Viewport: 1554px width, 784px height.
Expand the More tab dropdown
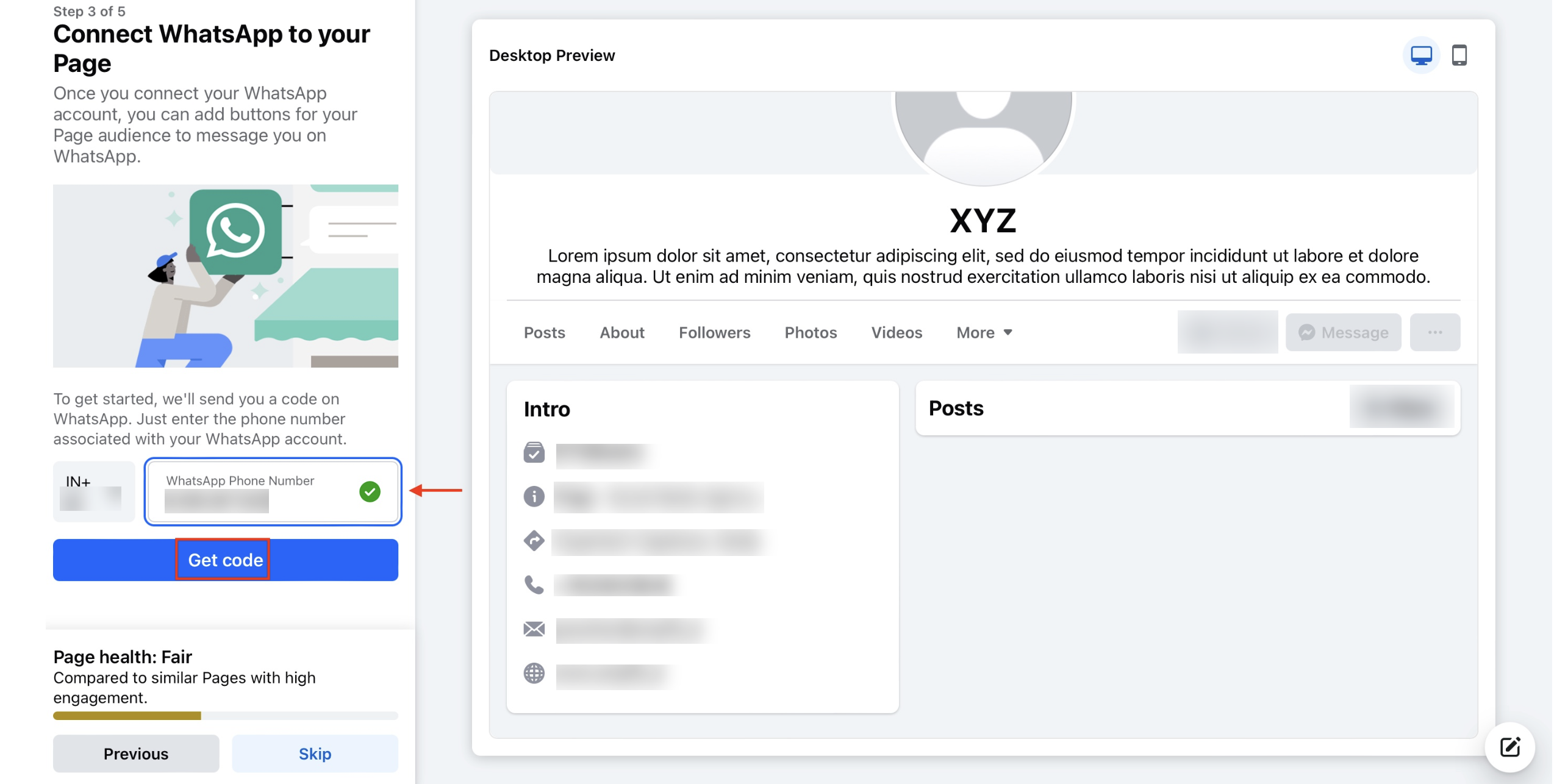click(x=984, y=332)
